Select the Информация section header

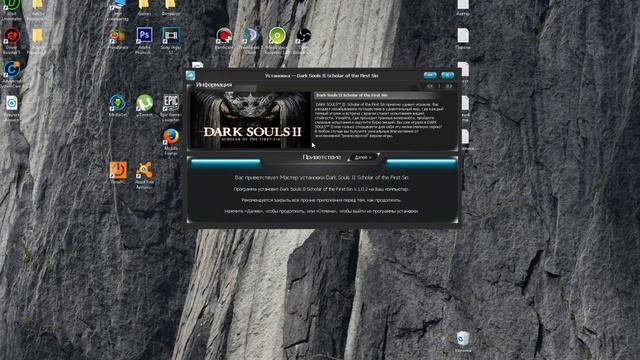tap(214, 84)
